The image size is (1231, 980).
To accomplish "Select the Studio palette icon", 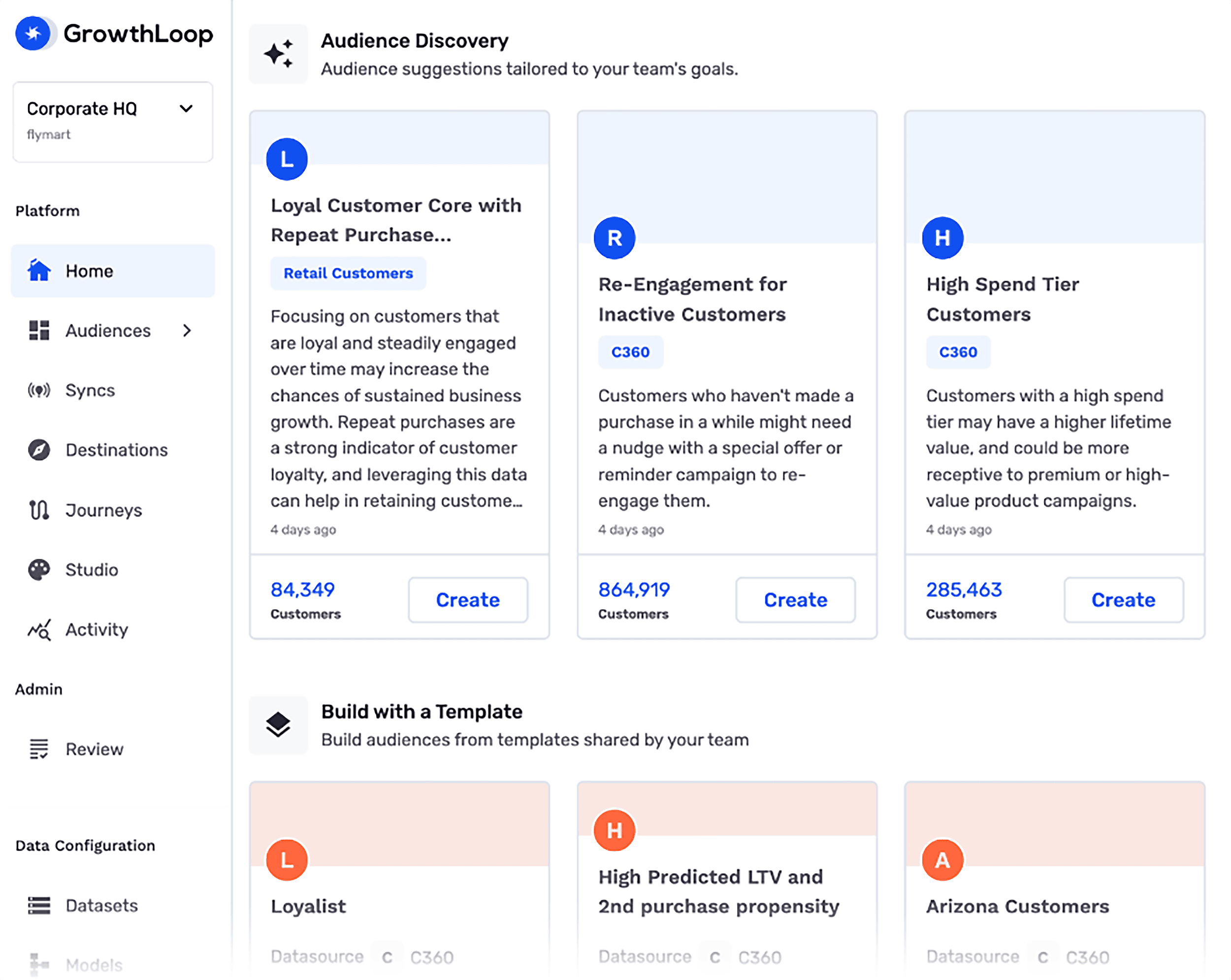I will coord(38,569).
